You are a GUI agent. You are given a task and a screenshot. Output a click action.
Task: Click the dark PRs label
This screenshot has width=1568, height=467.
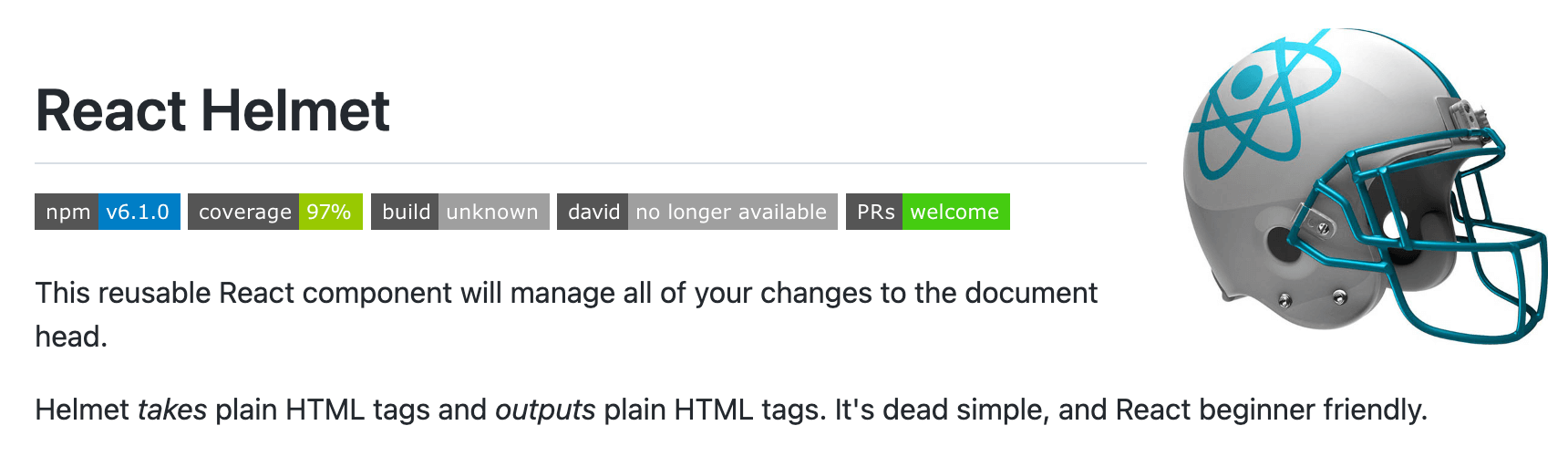(x=874, y=212)
